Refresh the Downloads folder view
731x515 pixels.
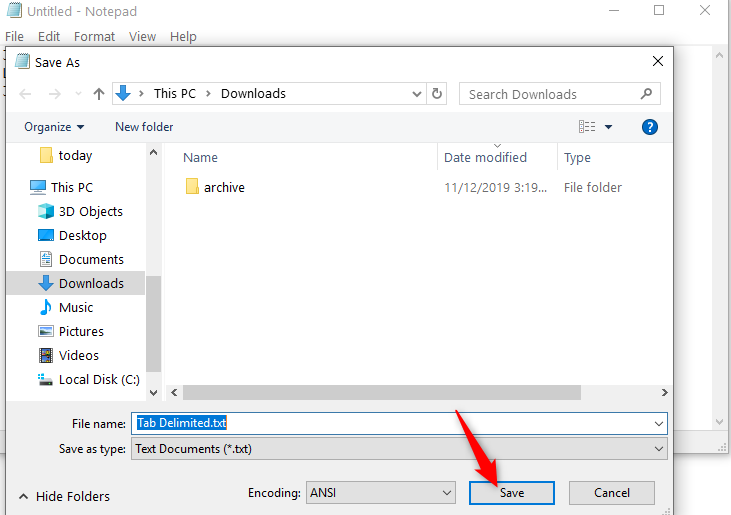[437, 94]
